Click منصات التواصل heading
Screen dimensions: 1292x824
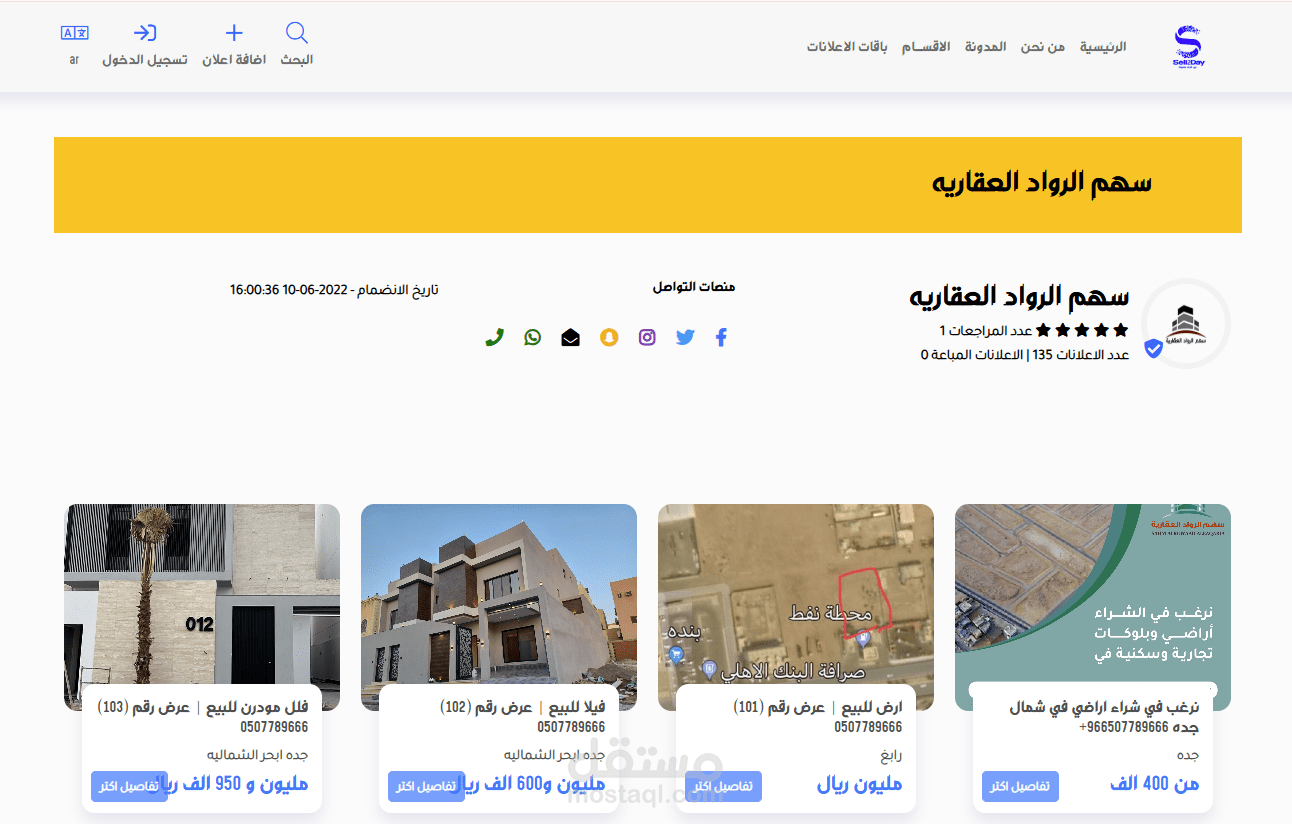click(x=694, y=287)
